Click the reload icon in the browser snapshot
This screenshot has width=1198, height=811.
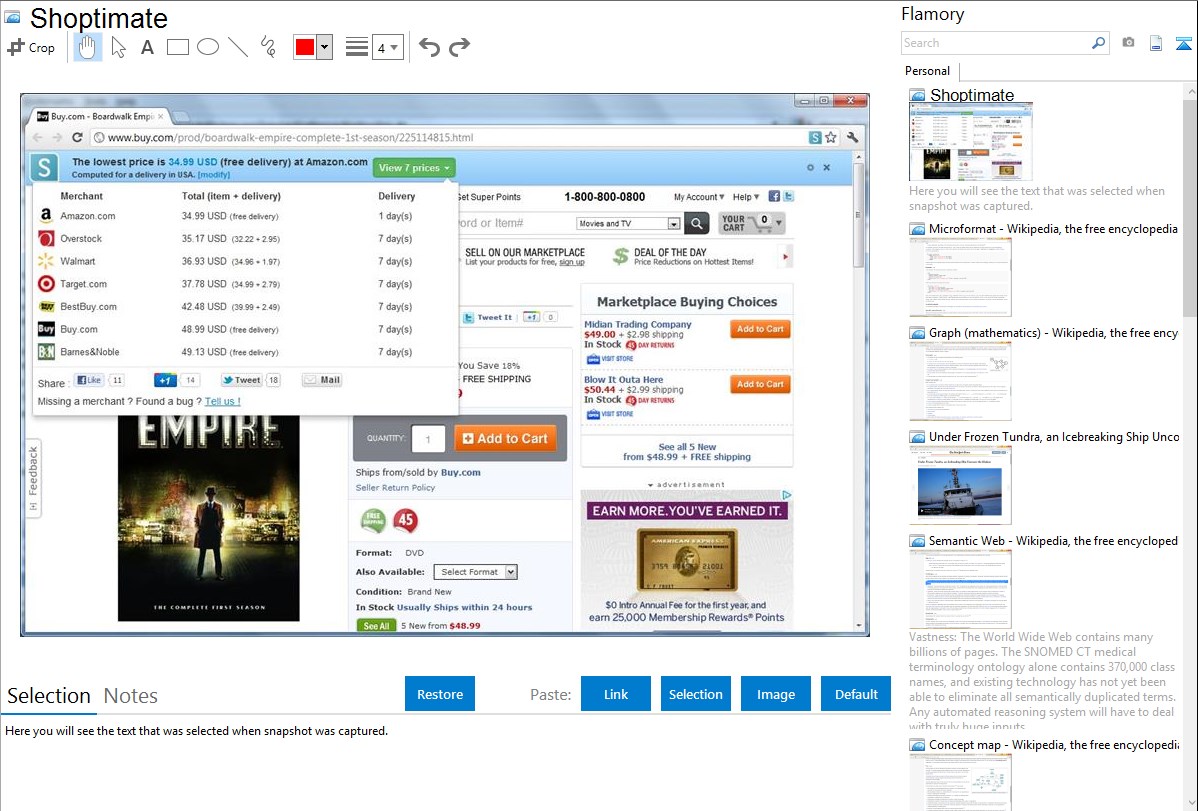click(x=77, y=138)
